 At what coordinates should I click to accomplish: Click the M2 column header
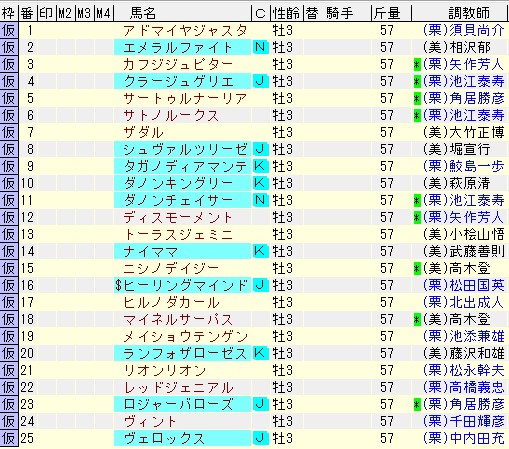tap(65, 13)
